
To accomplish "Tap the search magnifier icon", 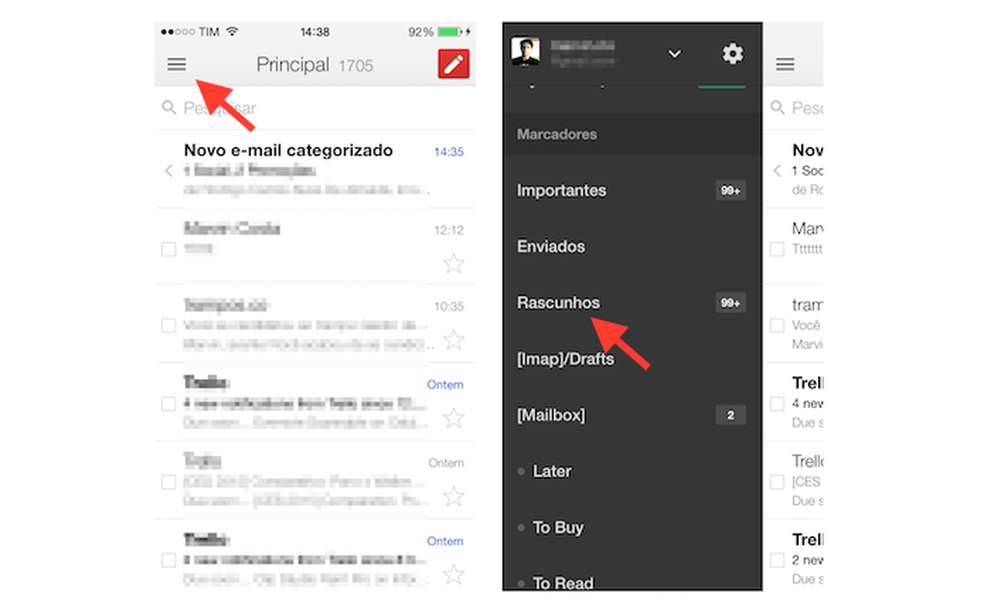I will (170, 108).
